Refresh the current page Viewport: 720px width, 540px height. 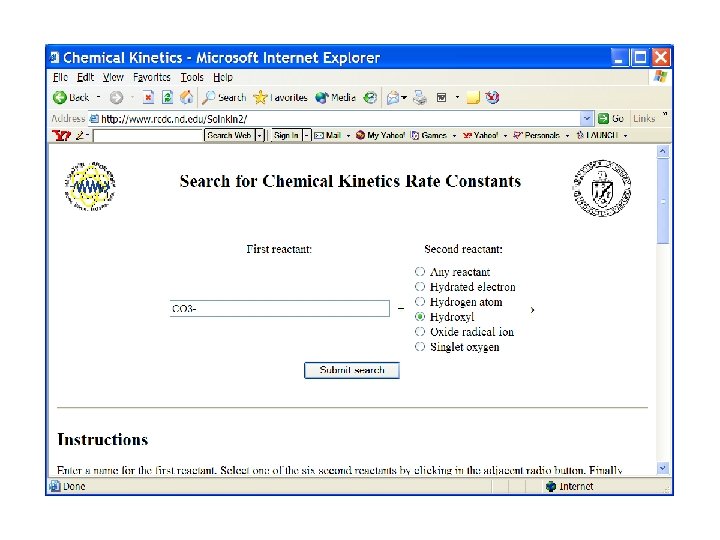(x=167, y=97)
